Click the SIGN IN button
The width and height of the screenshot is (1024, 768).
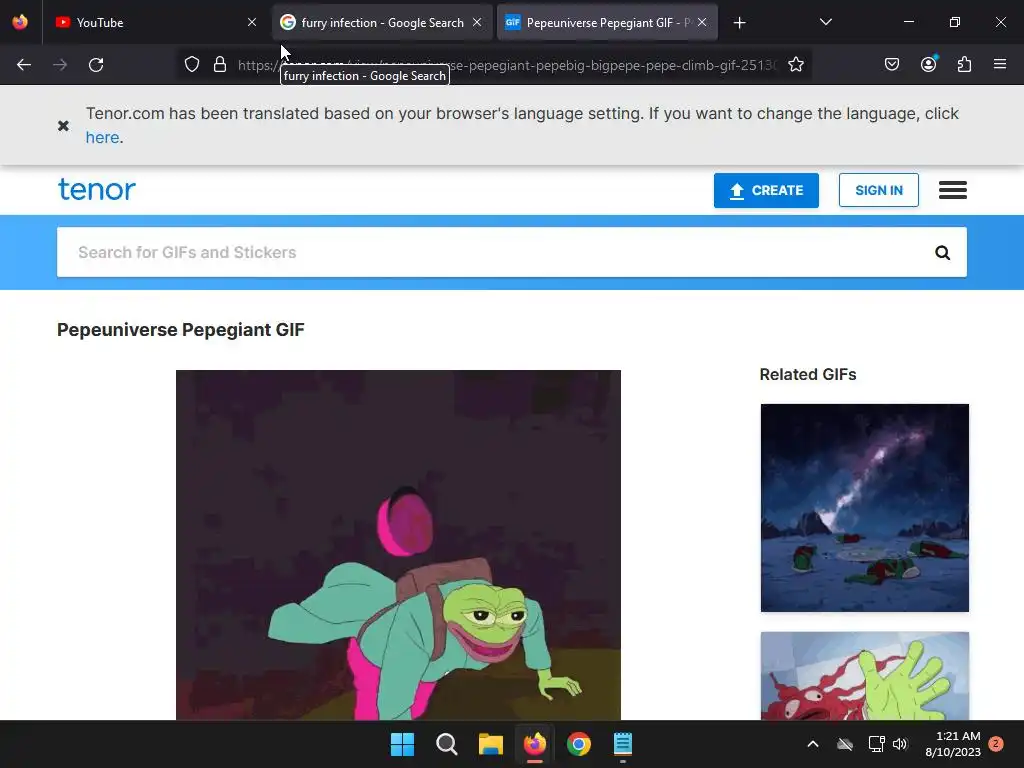pos(878,191)
